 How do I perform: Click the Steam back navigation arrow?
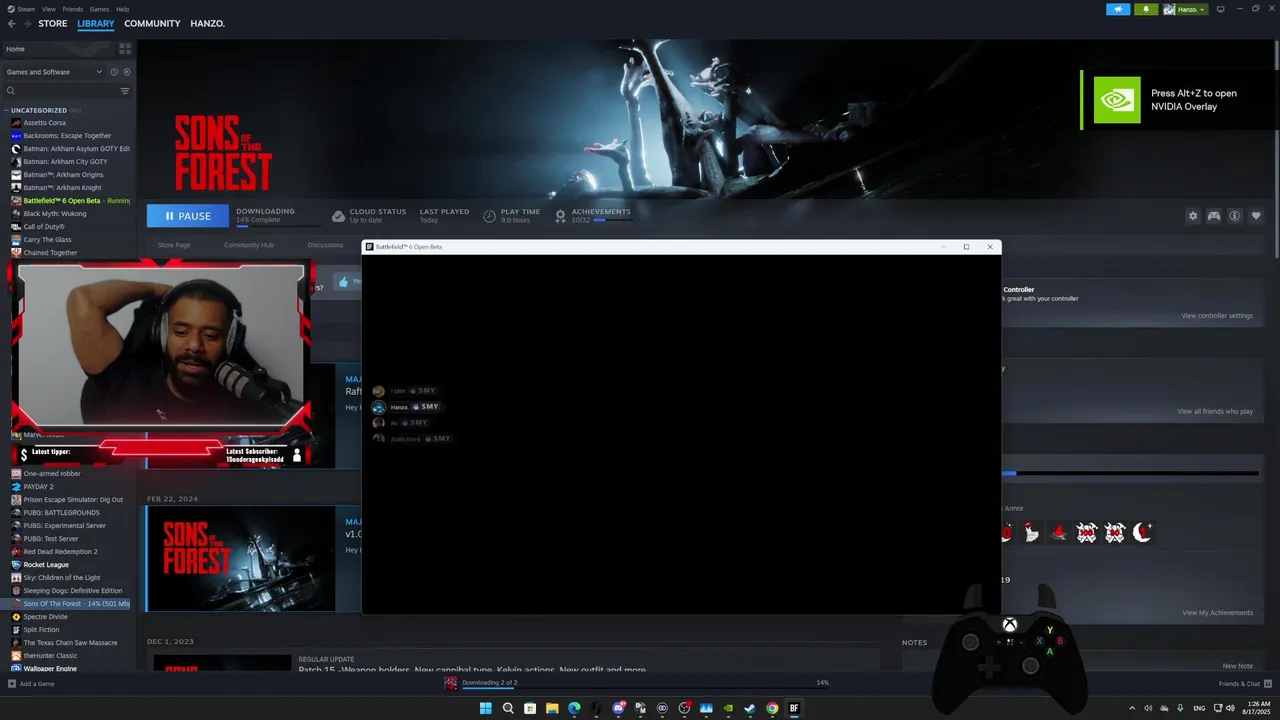pyautogui.click(x=12, y=24)
